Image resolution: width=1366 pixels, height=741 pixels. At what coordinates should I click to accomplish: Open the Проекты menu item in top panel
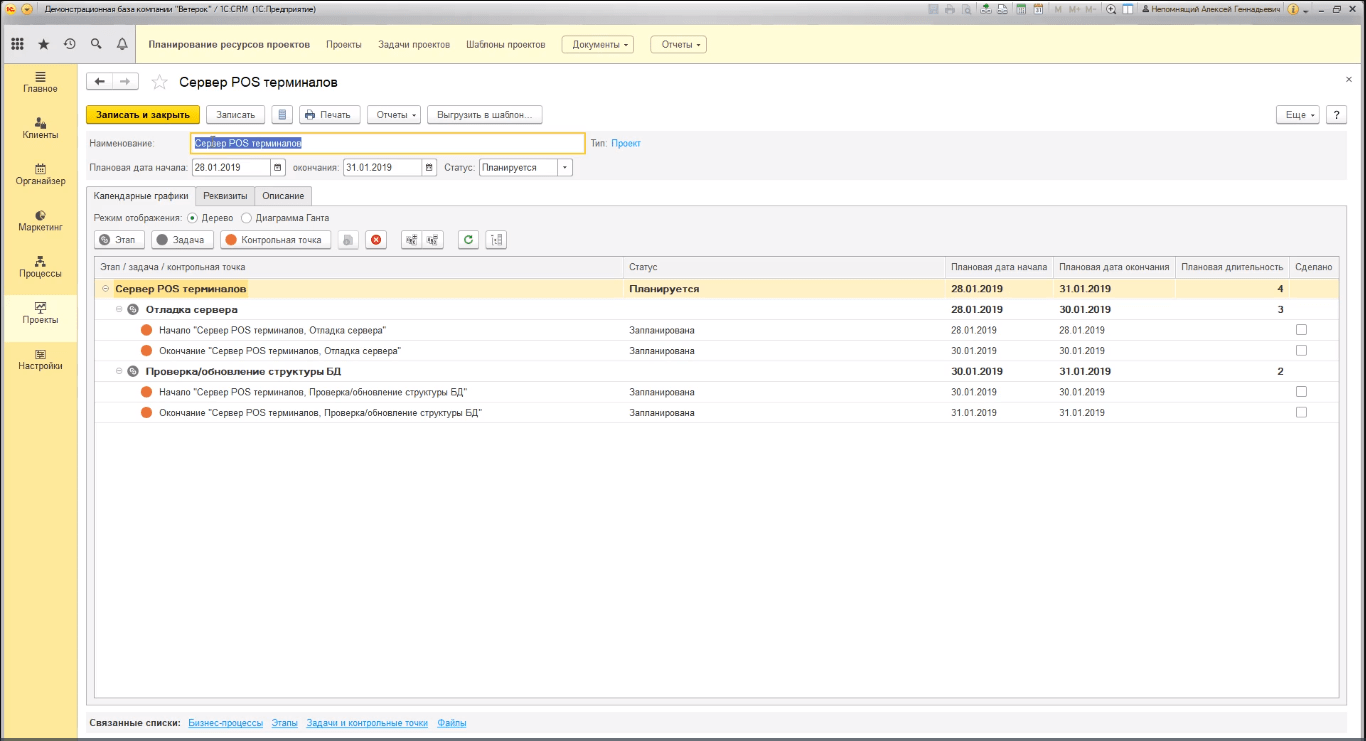pos(344,44)
